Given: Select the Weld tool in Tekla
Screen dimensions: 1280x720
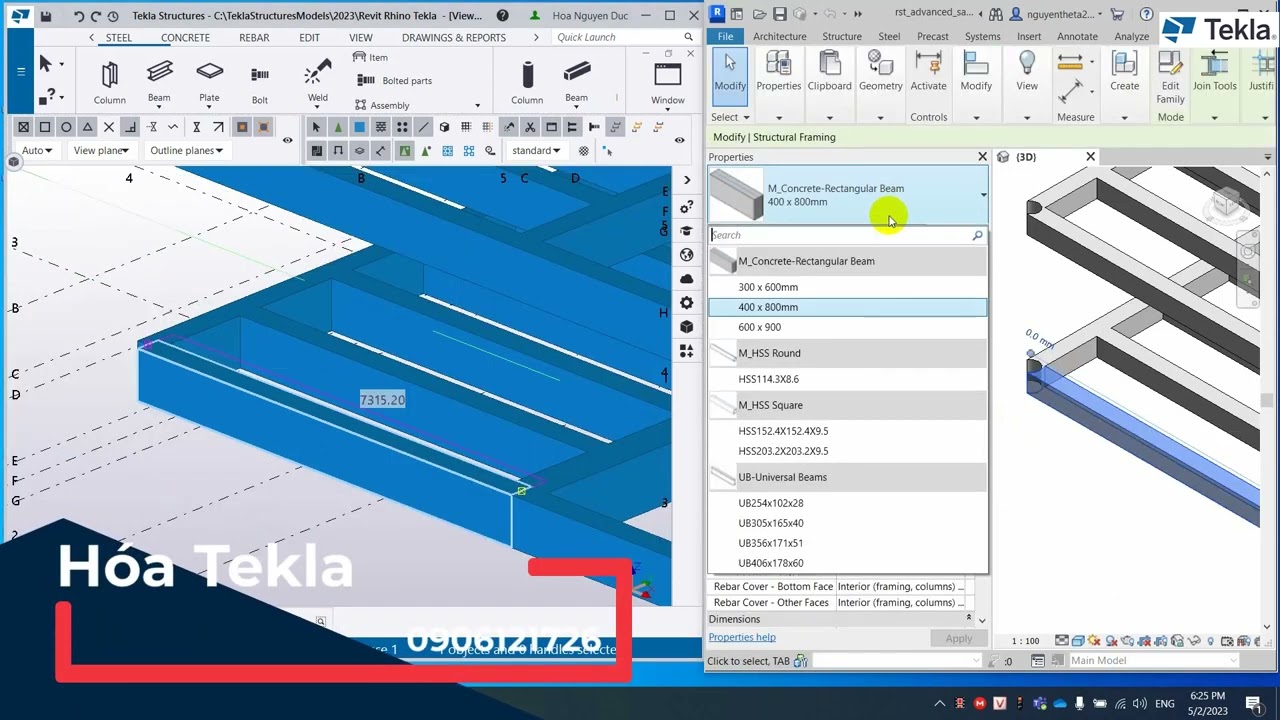Looking at the screenshot, I should [x=317, y=81].
